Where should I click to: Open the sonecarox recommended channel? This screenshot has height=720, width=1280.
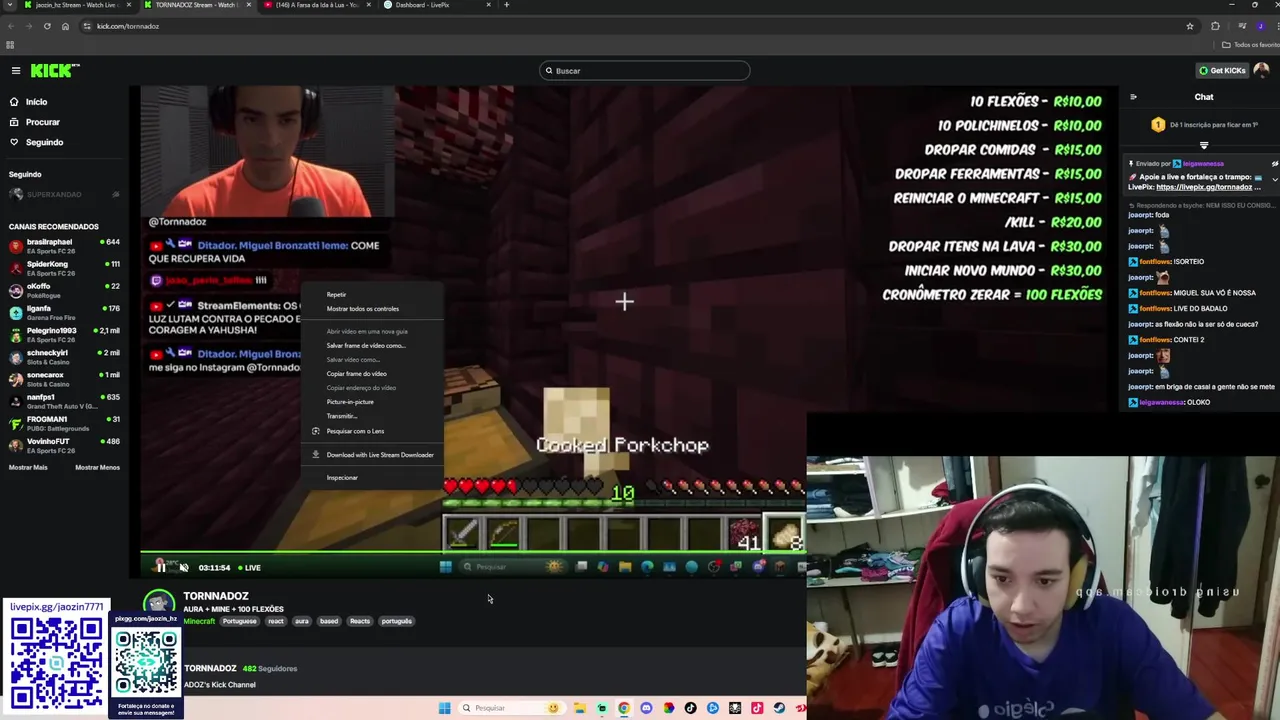point(64,378)
